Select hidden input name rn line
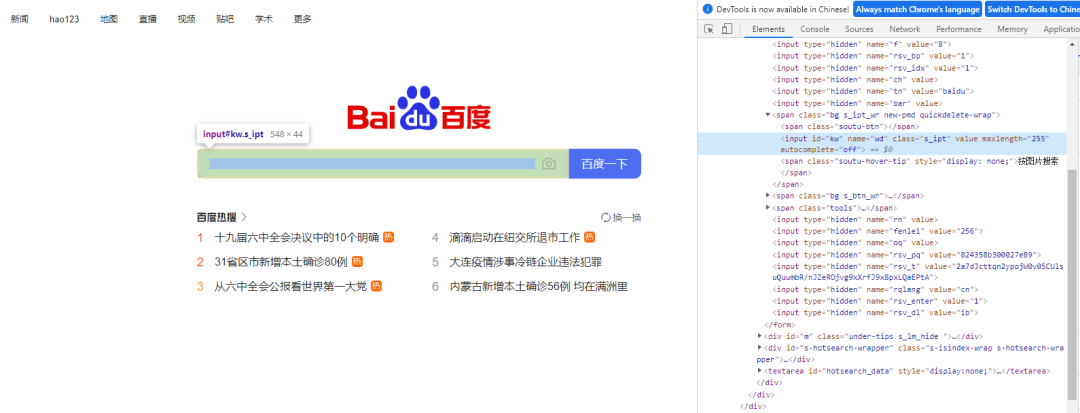Screen dimensions: 1080x413 pyautogui.click(x=854, y=220)
